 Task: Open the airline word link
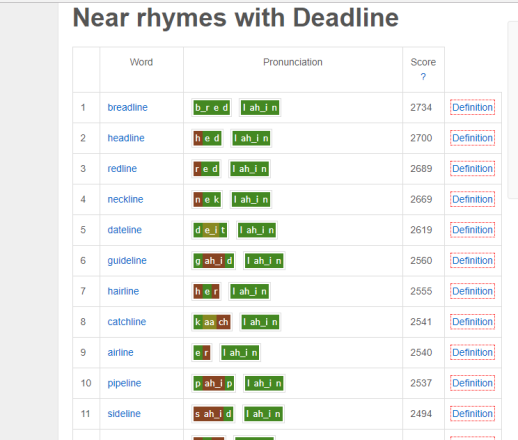click(120, 353)
